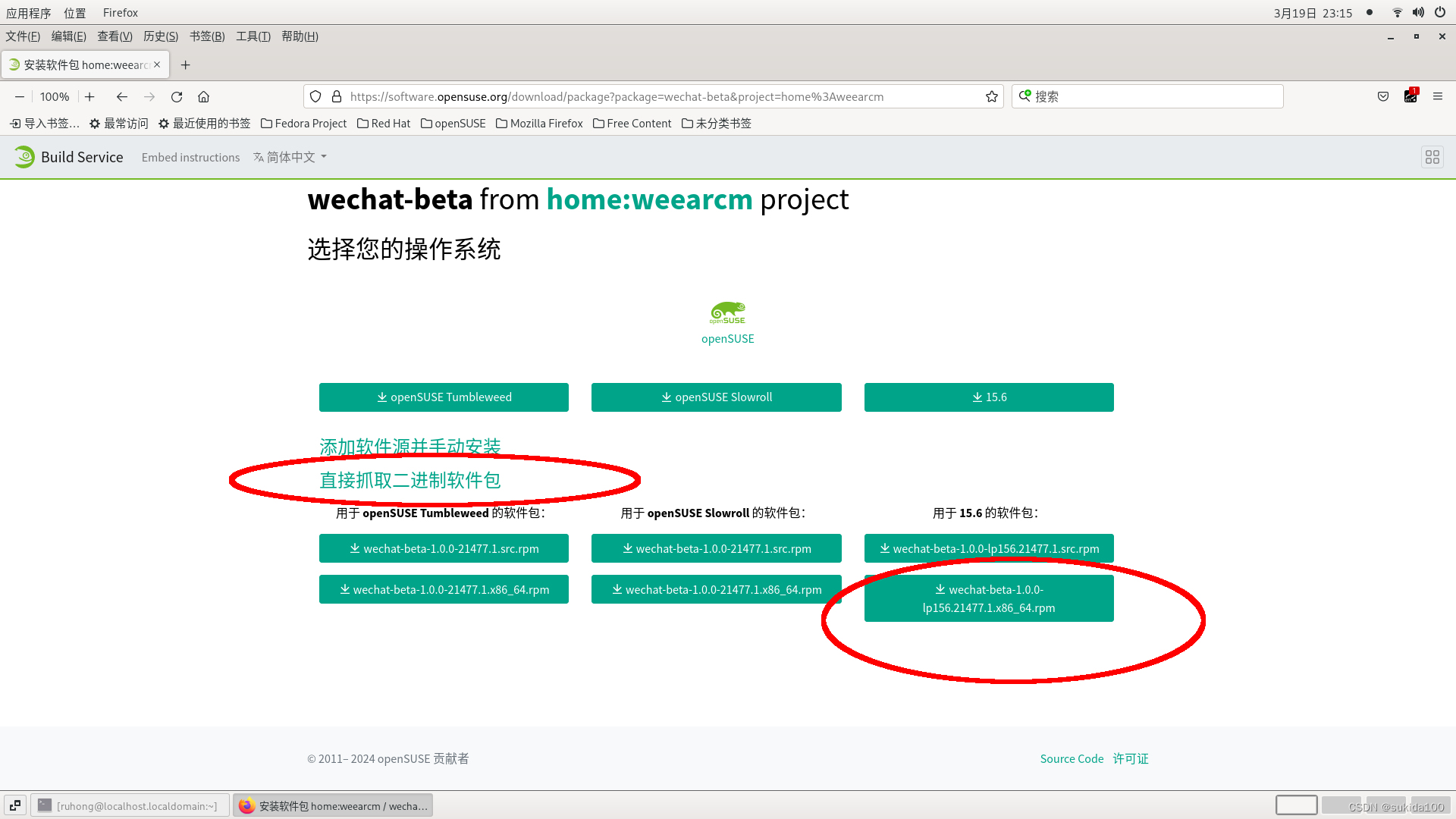
Task: Click the bookmark star icon in address bar
Action: pos(990,96)
